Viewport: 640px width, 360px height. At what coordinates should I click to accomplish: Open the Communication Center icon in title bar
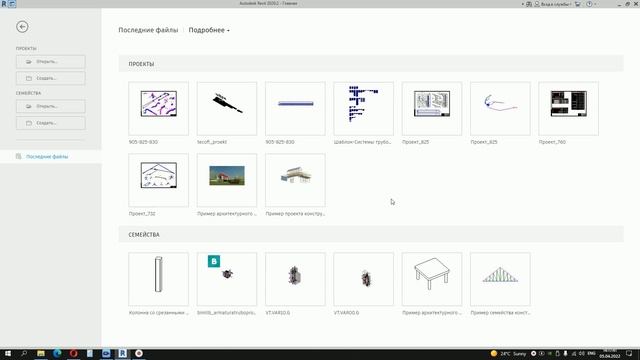point(529,4)
